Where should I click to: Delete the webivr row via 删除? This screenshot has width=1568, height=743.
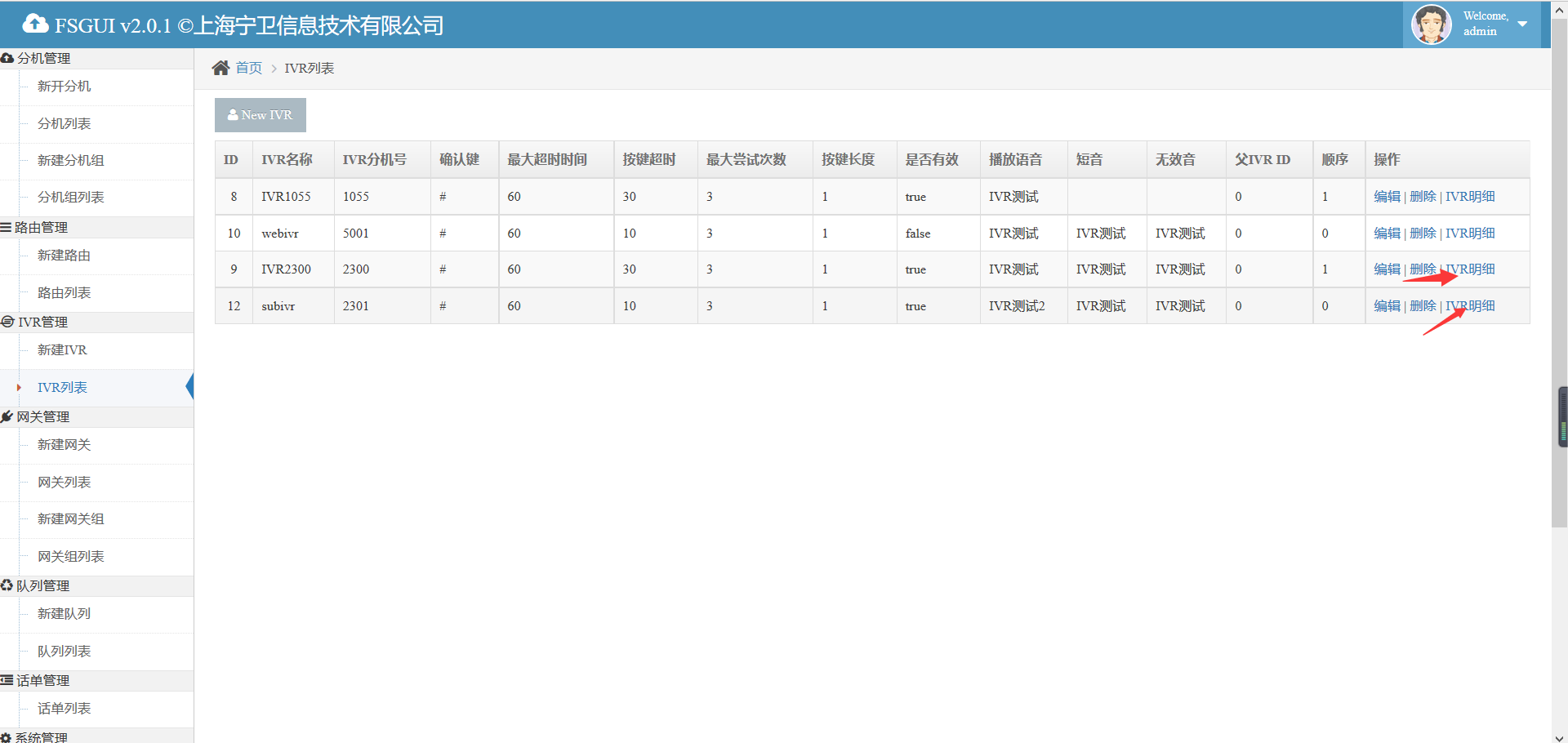(1422, 233)
